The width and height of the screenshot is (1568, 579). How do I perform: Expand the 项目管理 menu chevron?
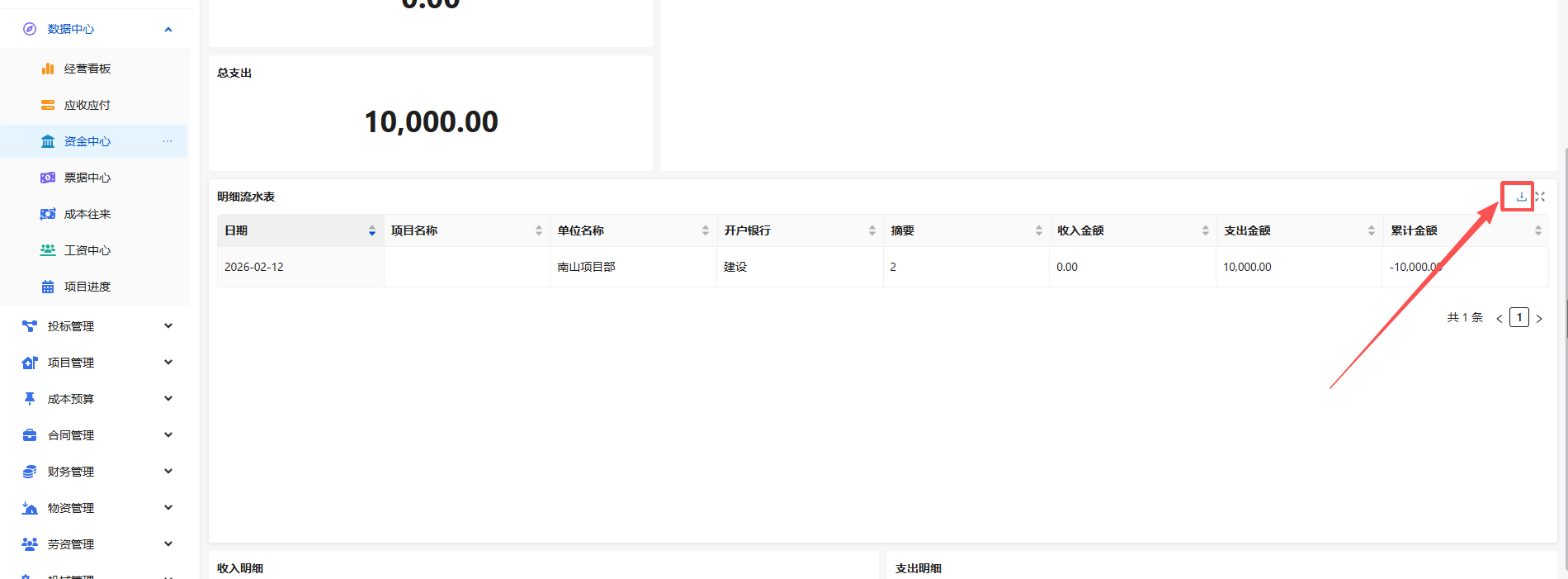[168, 363]
